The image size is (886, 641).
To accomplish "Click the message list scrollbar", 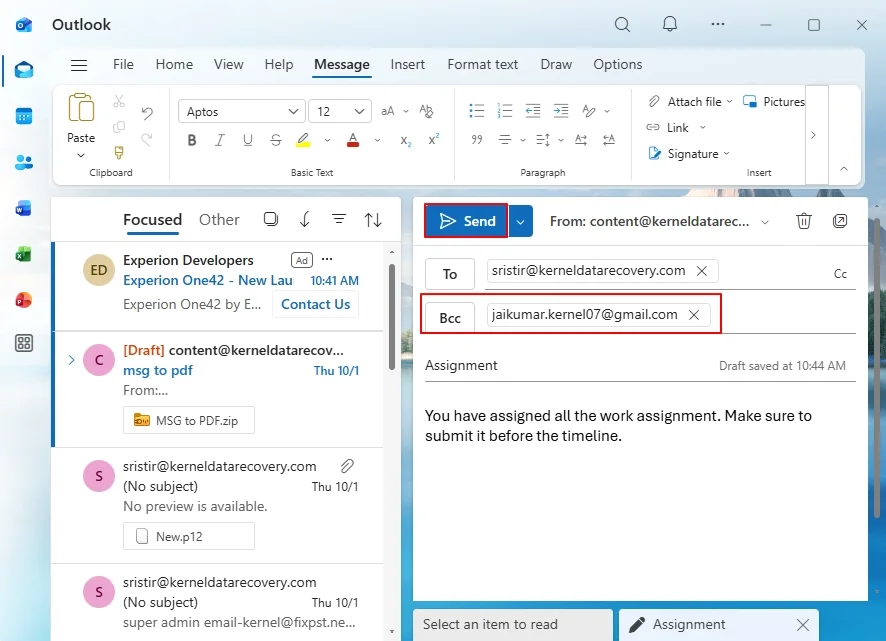I will [x=392, y=317].
